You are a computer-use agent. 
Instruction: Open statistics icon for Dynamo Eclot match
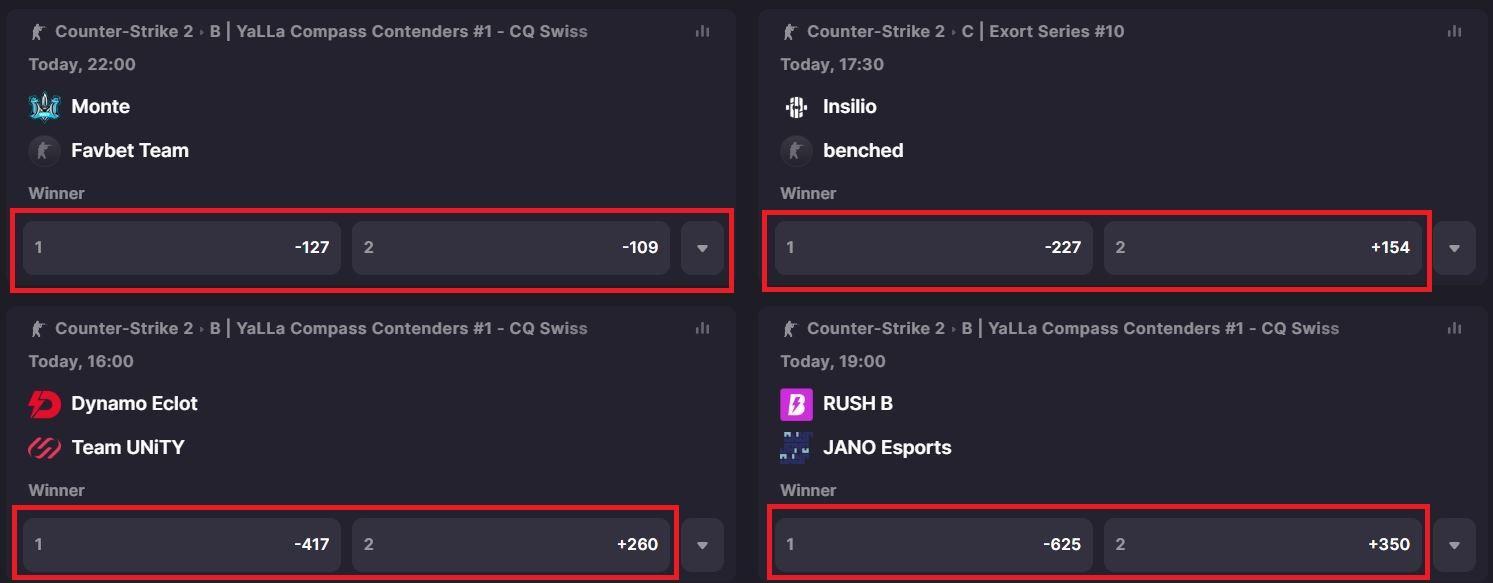[703, 329]
